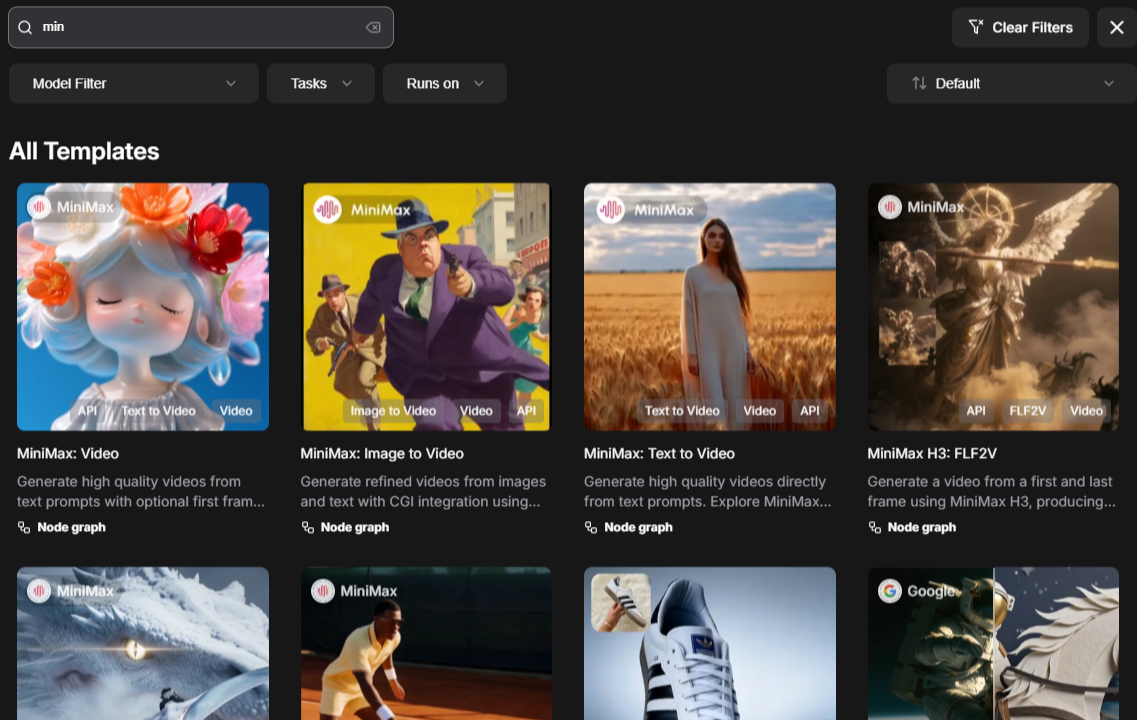Click node graph icon under MiniMax: Video

click(x=24, y=528)
